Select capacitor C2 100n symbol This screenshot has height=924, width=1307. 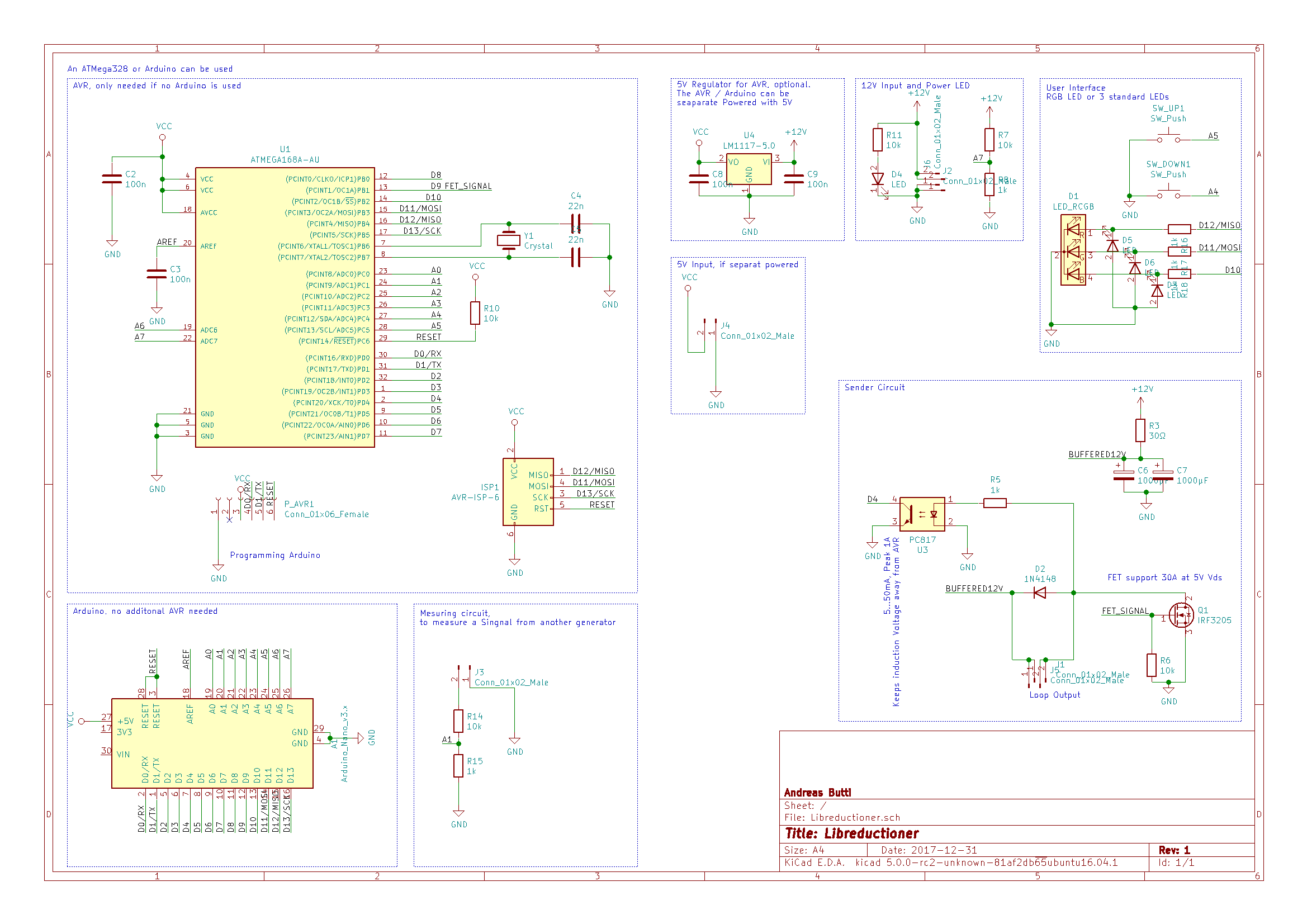pyautogui.click(x=112, y=179)
